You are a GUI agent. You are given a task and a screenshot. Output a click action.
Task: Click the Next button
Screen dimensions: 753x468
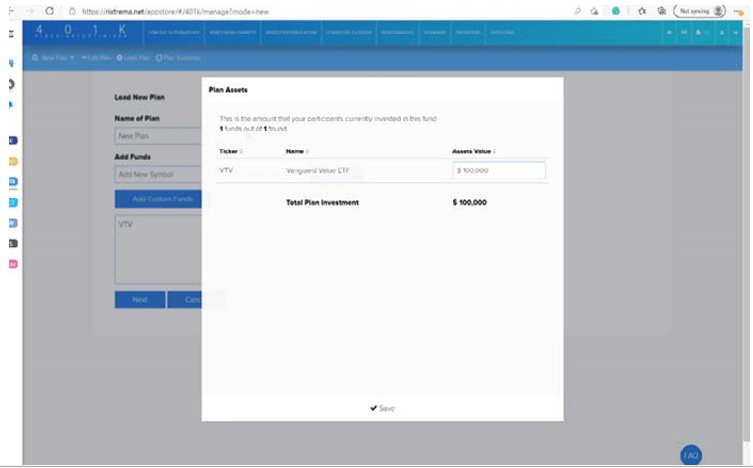pos(139,299)
